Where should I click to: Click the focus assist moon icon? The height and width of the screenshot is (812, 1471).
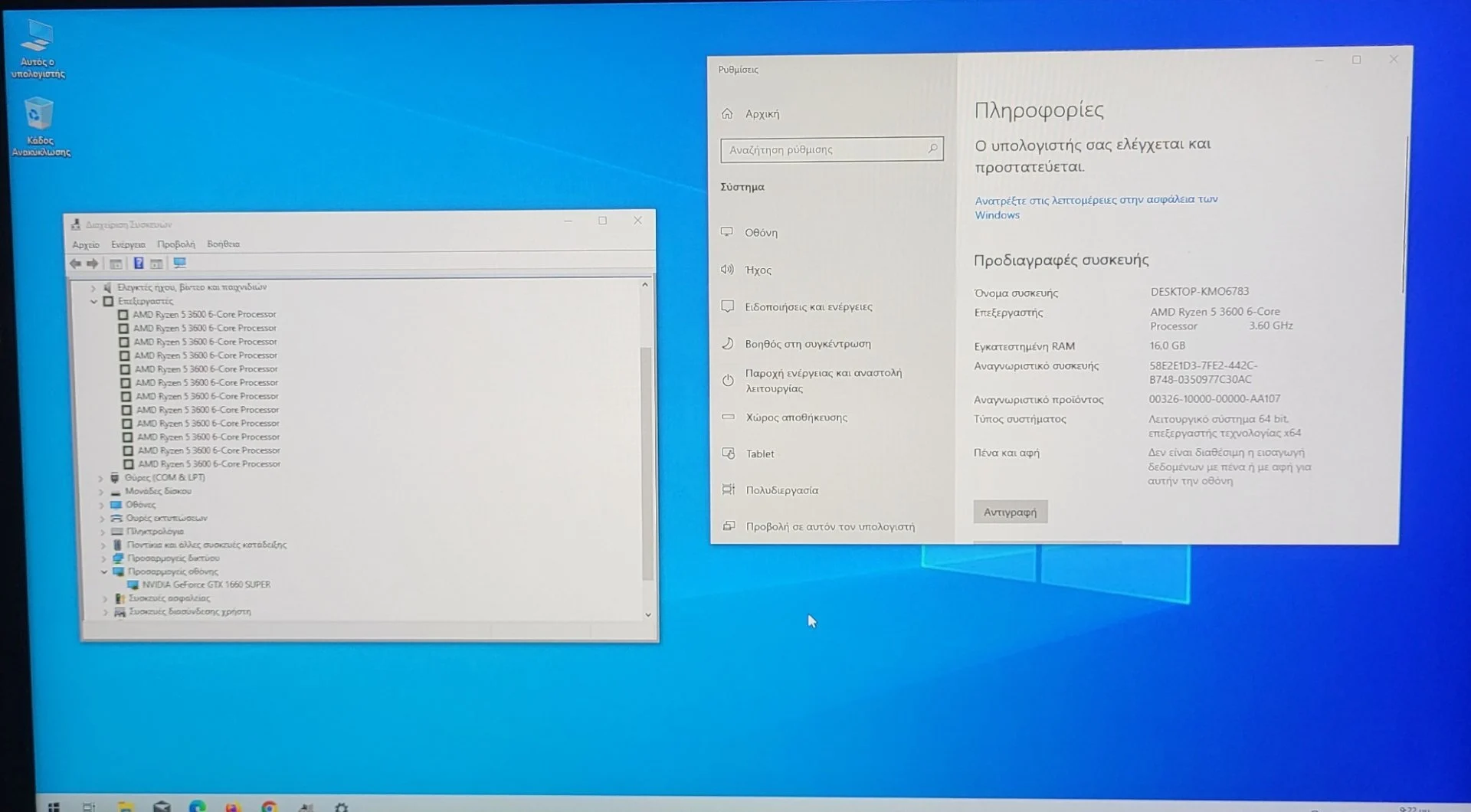pyautogui.click(x=727, y=343)
